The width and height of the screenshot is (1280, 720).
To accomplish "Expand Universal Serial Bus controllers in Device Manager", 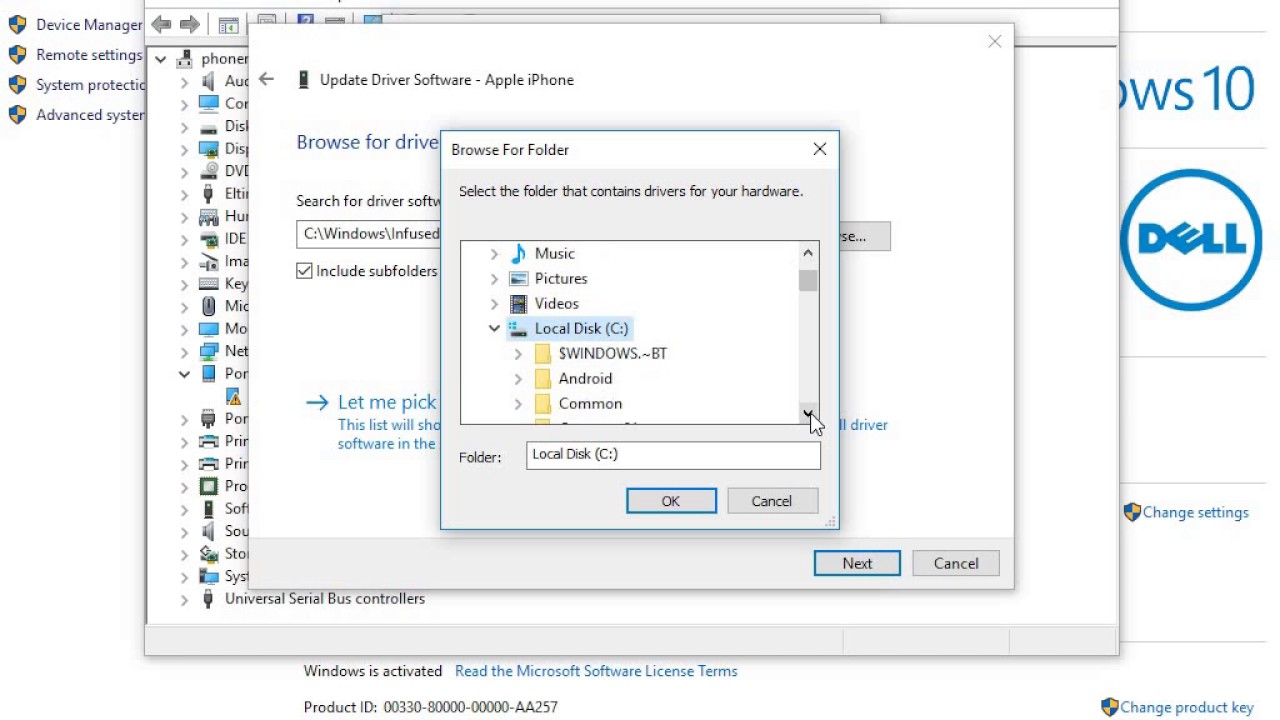I will 184,600.
